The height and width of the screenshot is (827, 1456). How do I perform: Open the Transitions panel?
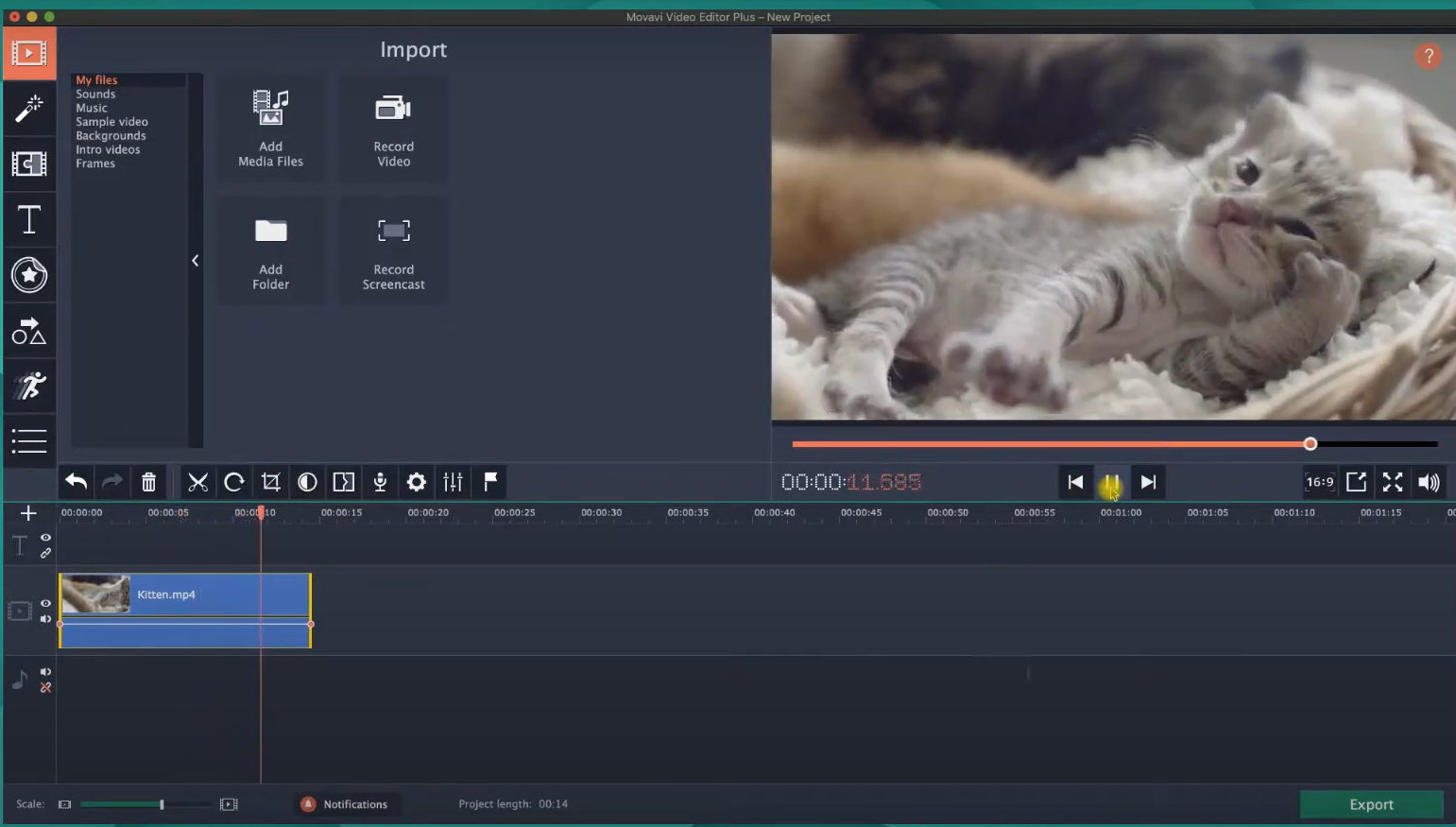[29, 164]
